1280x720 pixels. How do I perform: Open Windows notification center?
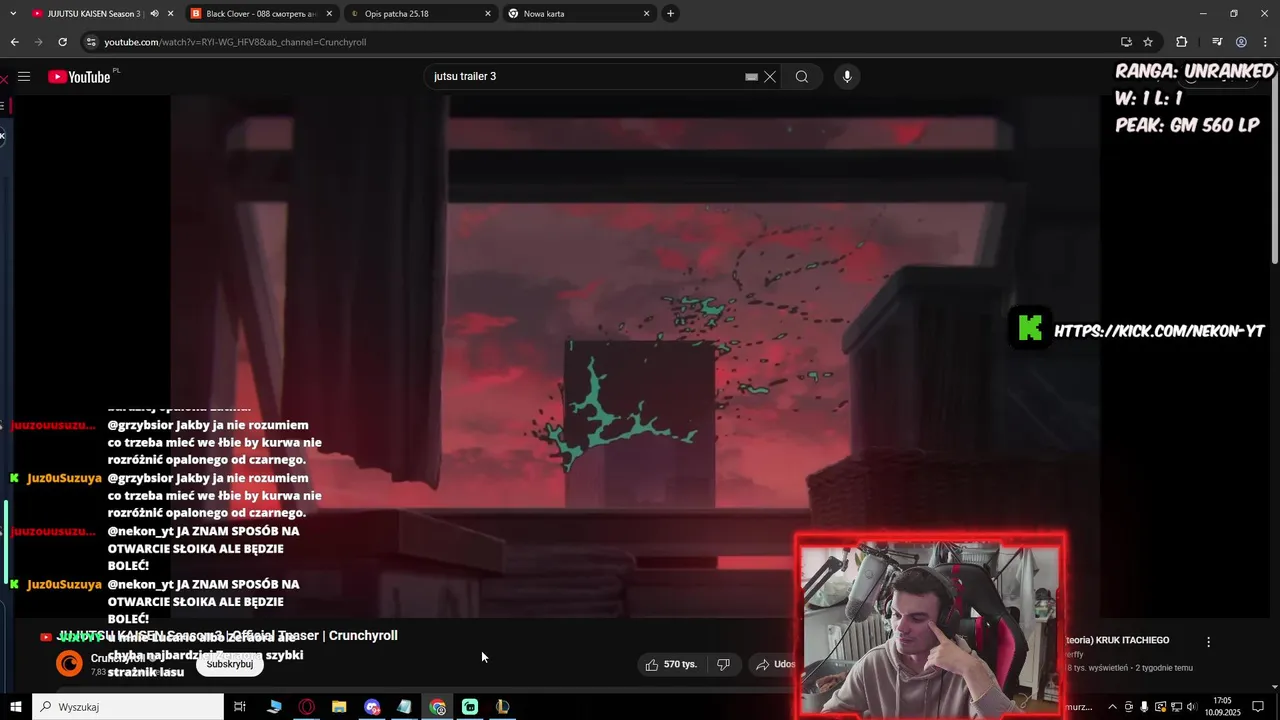(x=1258, y=707)
